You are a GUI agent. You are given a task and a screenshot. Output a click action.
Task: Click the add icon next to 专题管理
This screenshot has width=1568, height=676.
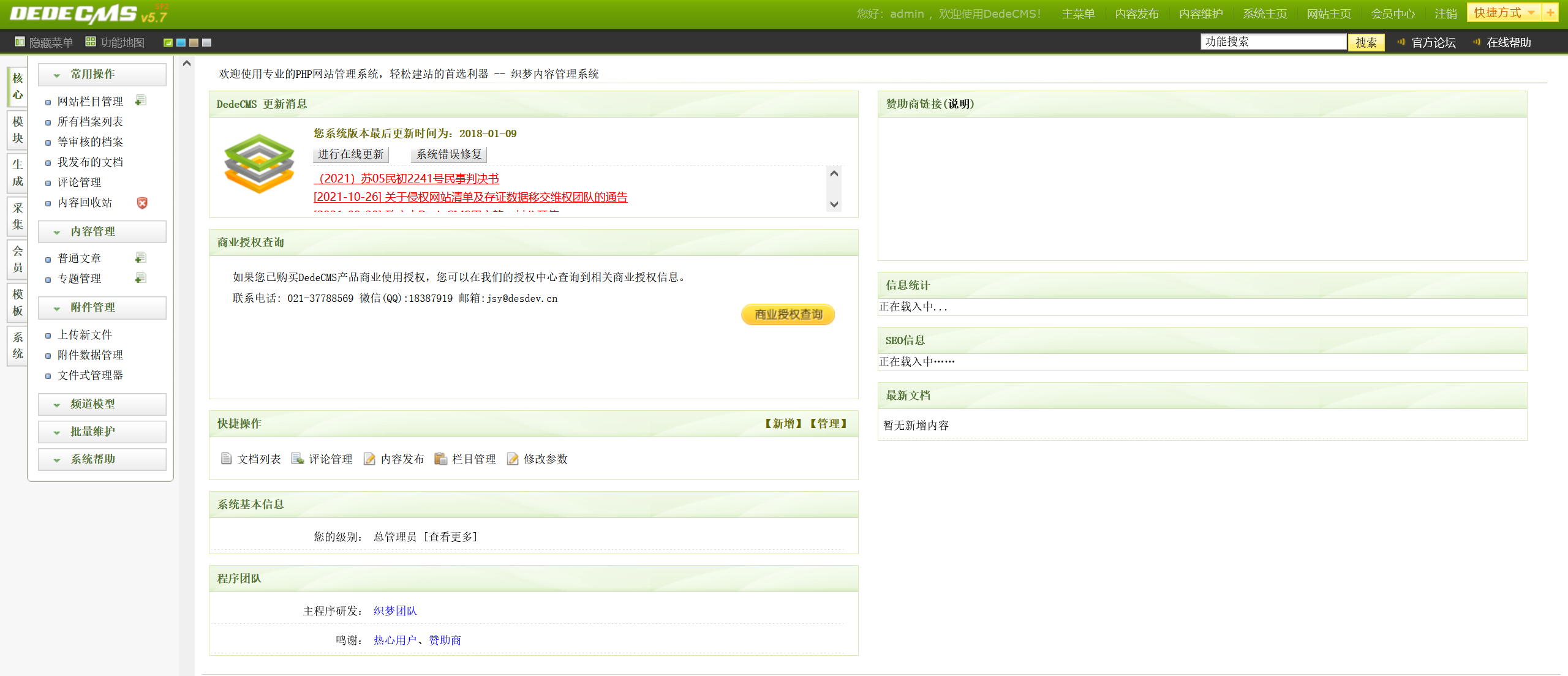(x=141, y=278)
